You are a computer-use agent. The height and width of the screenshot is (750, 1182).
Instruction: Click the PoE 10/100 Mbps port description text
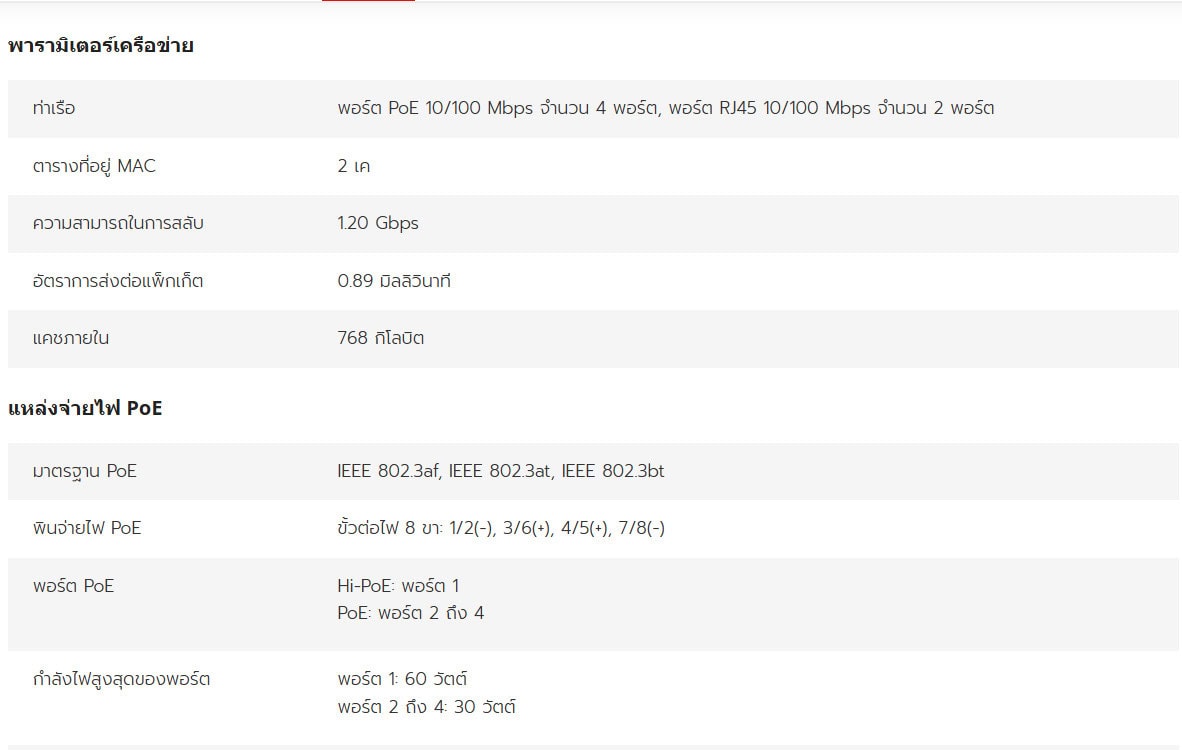665,108
